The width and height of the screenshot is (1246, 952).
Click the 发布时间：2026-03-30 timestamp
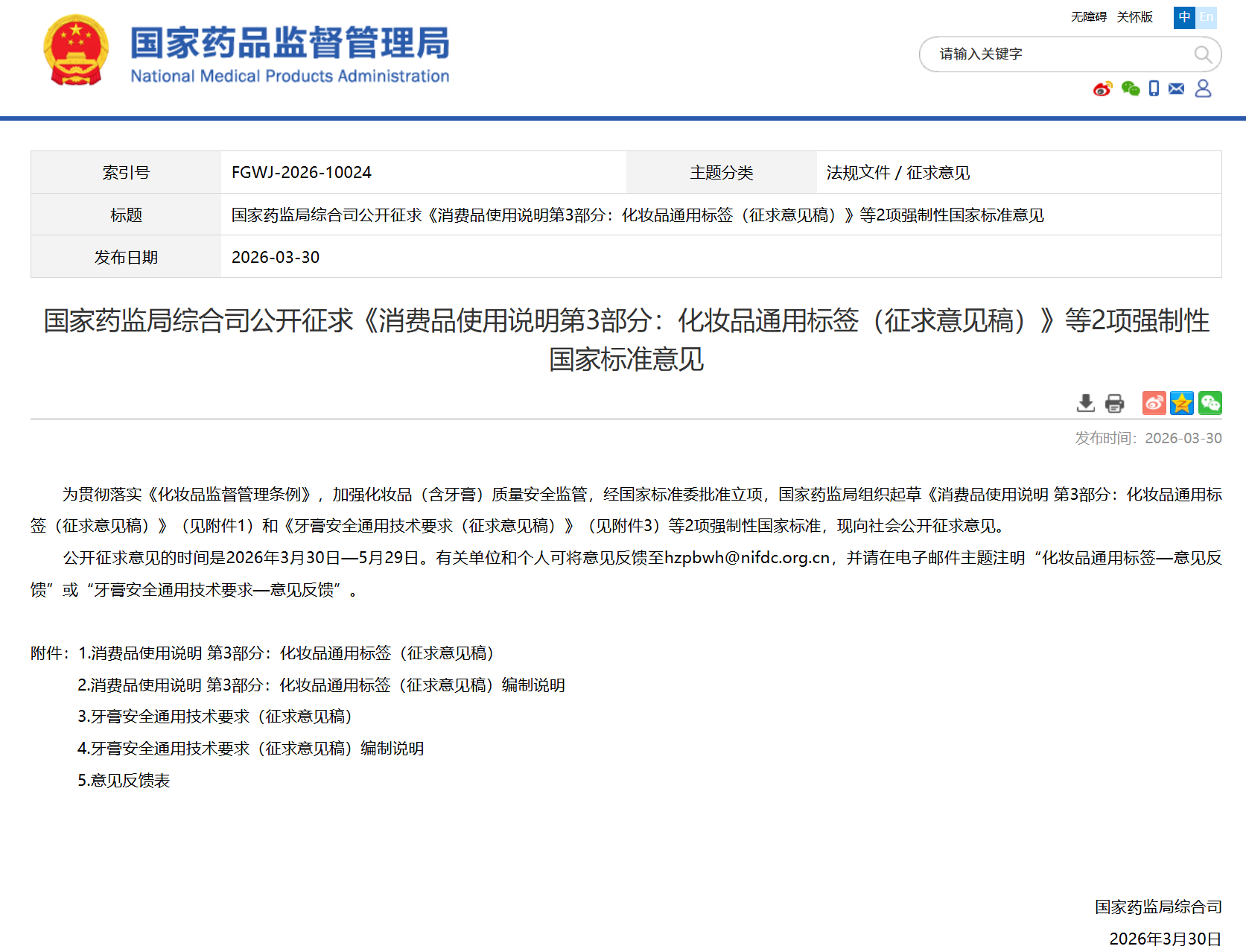(x=1148, y=438)
